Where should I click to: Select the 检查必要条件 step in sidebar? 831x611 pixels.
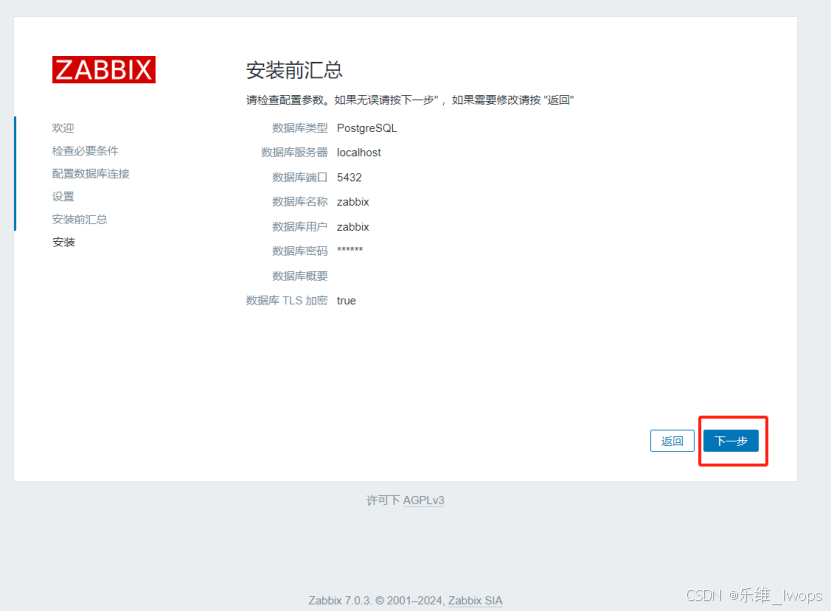click(x=85, y=151)
